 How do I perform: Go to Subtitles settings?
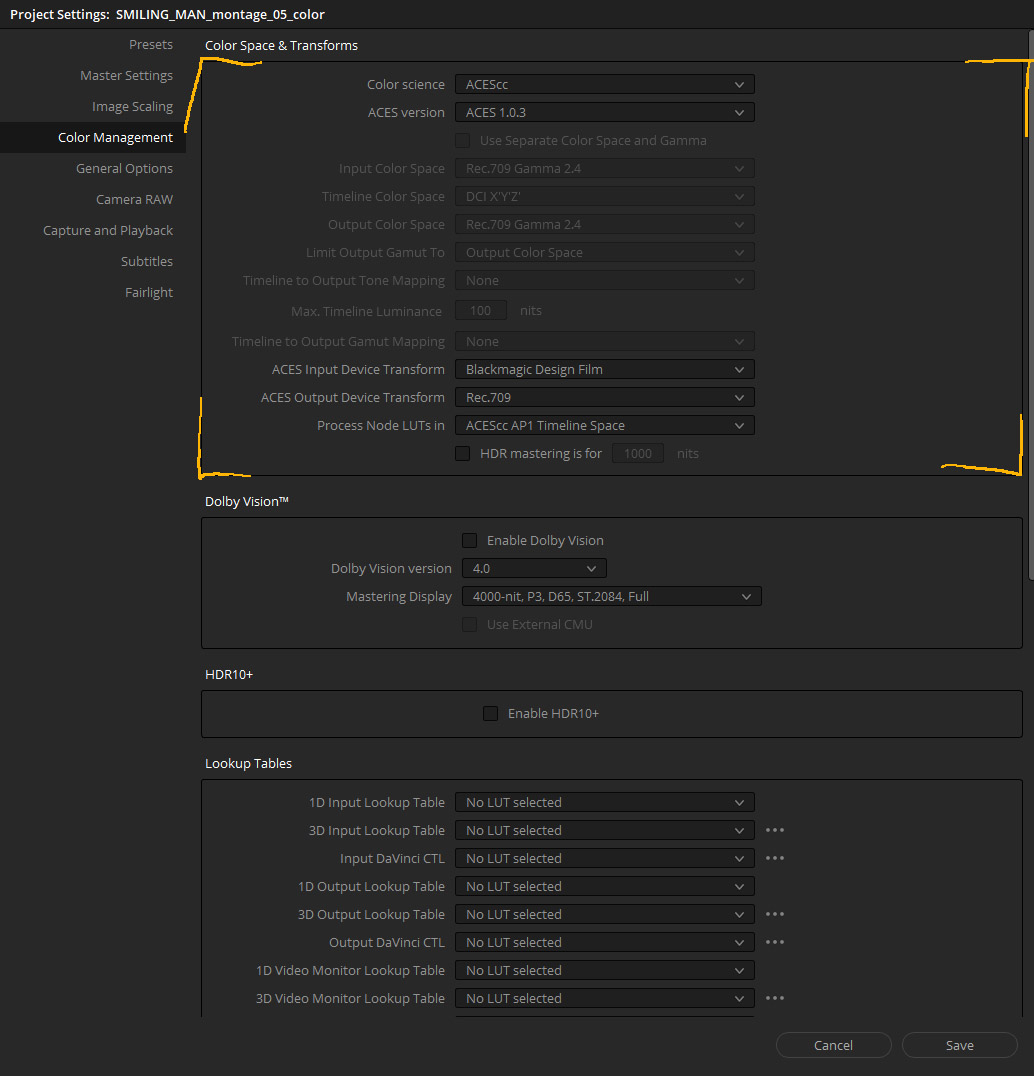(x=147, y=261)
